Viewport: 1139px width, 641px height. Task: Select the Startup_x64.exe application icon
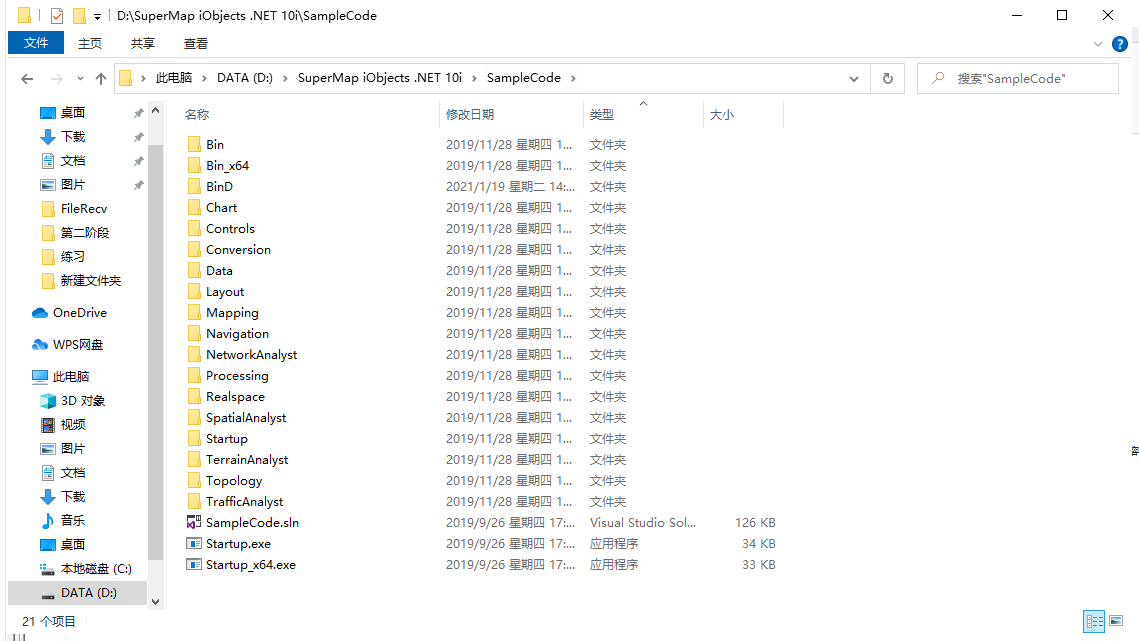coord(194,564)
